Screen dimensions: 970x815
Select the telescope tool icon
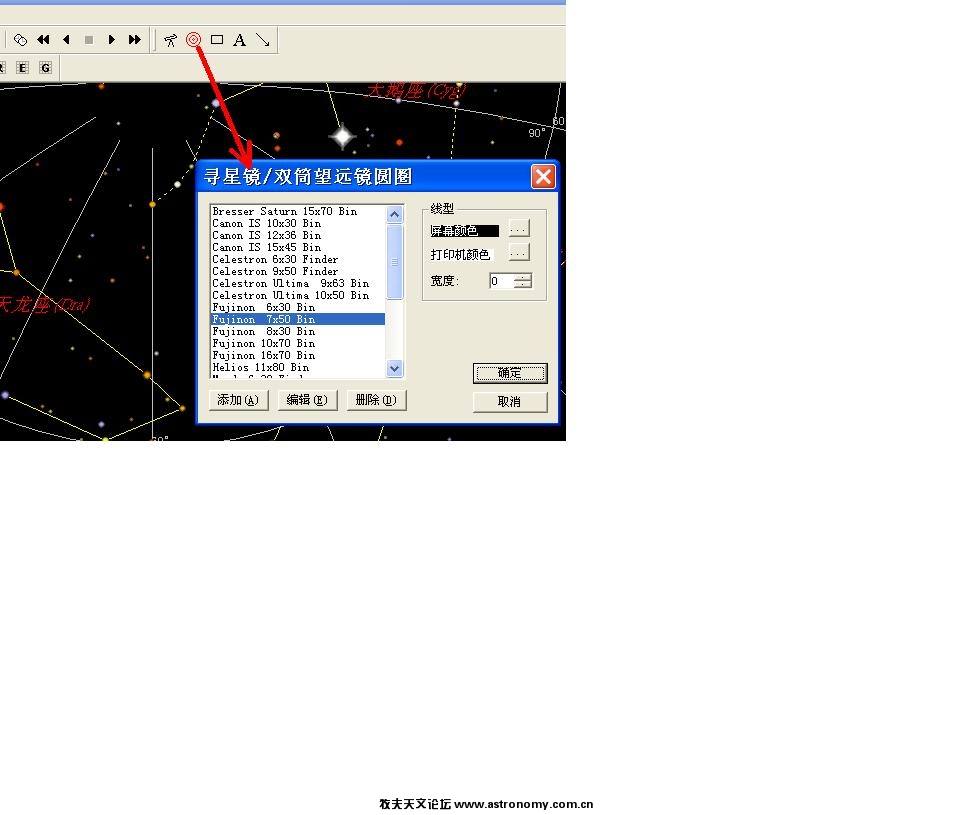point(170,40)
